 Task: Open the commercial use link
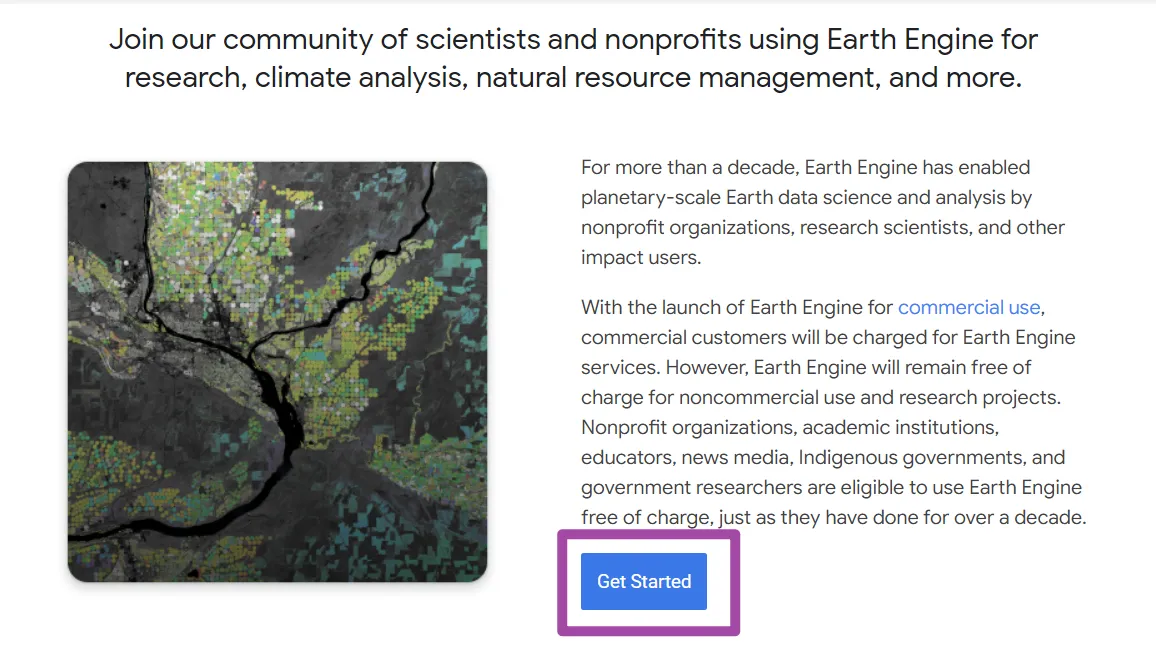969,307
